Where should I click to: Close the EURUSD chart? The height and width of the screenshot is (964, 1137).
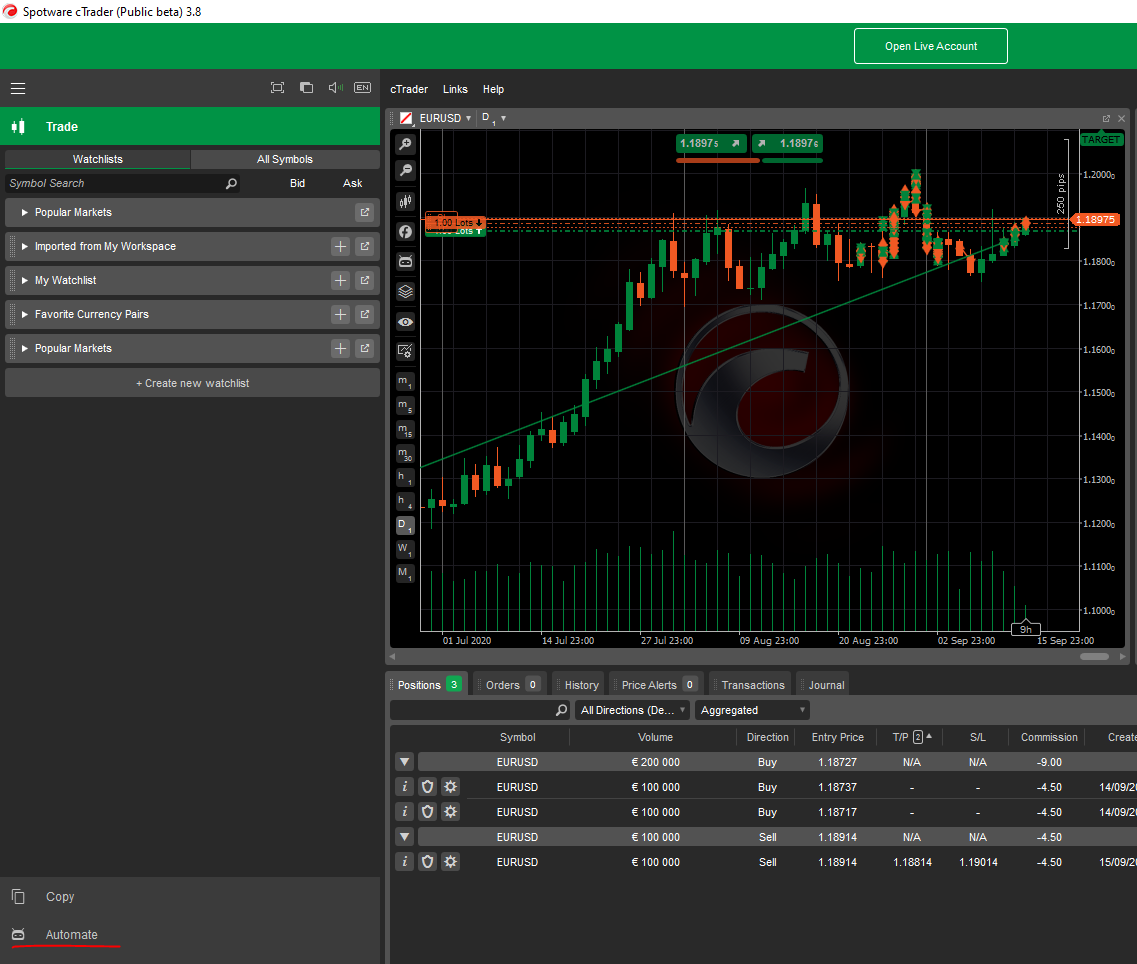(x=1122, y=118)
